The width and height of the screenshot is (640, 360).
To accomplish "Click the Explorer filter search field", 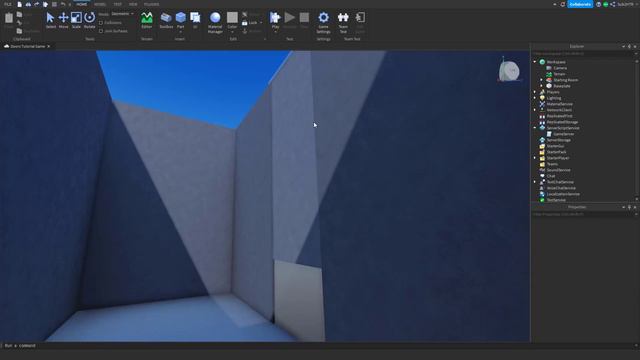I will [583, 53].
